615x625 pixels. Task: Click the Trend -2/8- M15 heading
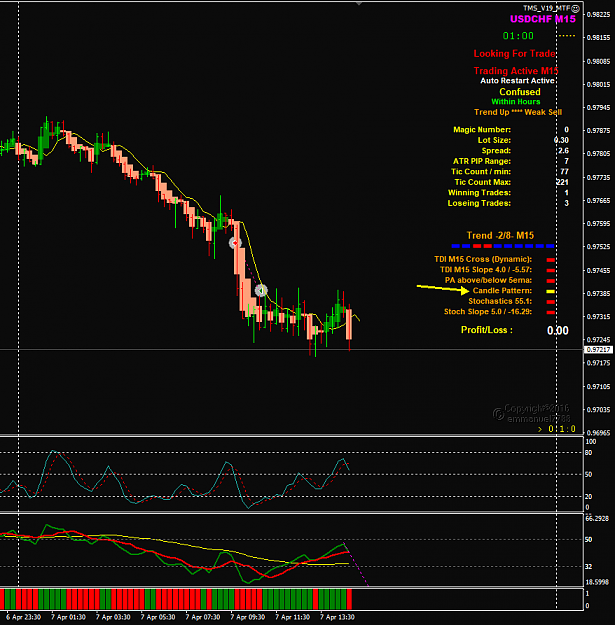500,236
